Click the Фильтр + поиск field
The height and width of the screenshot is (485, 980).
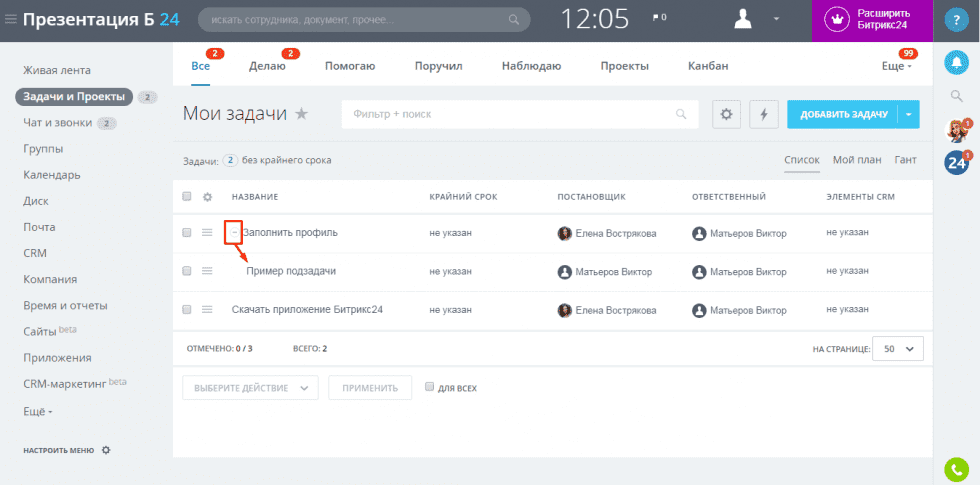tap(510, 115)
